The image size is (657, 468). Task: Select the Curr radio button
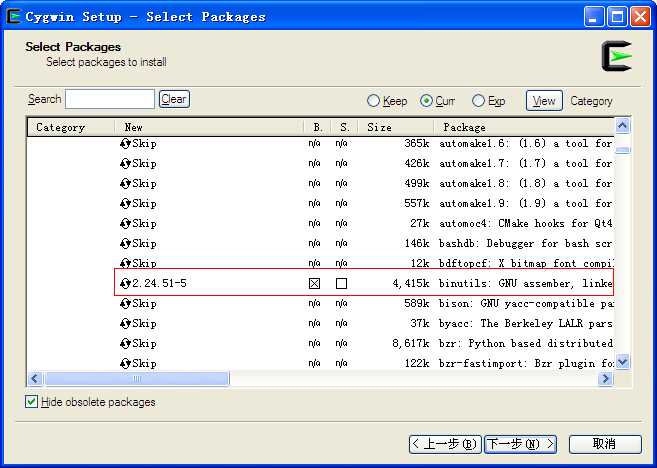coord(426,101)
